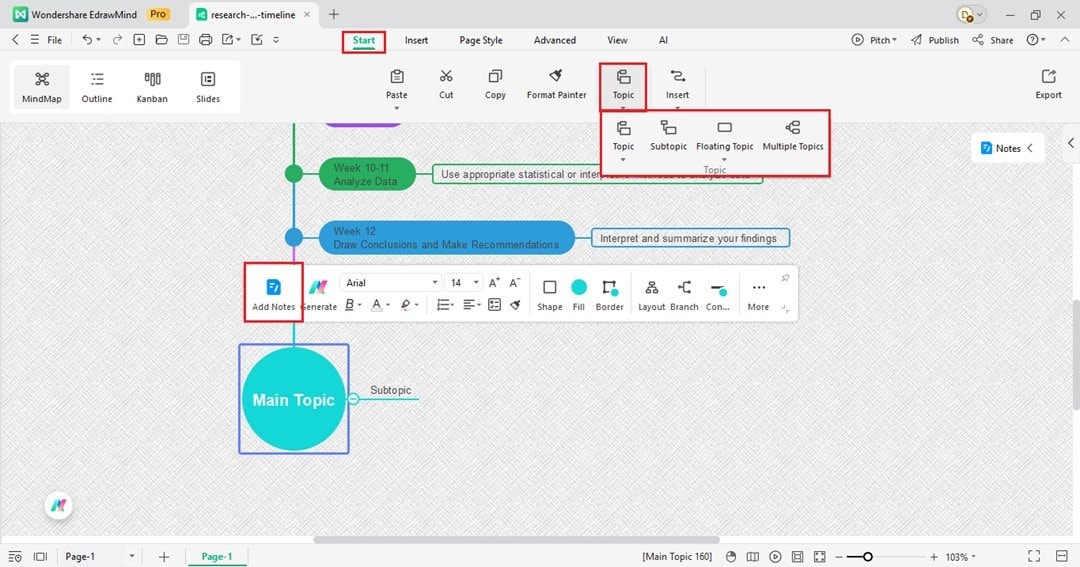1080x567 pixels.
Task: Add a new page with plus button
Action: click(x=164, y=557)
